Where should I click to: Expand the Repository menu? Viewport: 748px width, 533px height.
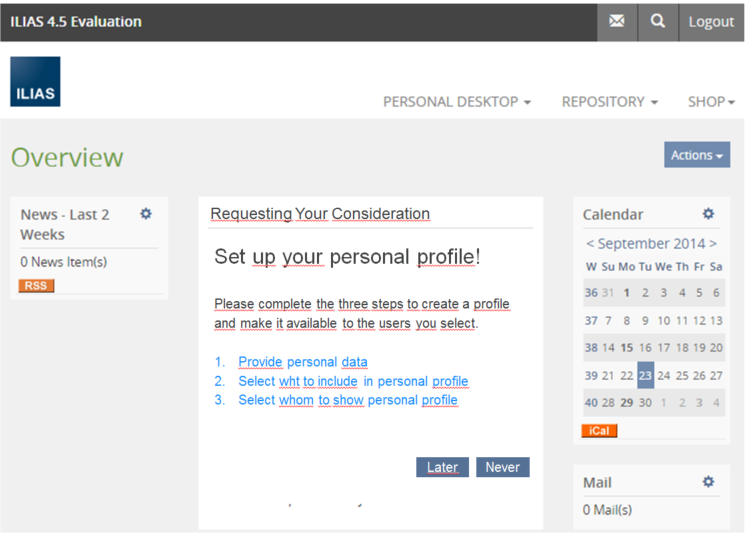609,102
